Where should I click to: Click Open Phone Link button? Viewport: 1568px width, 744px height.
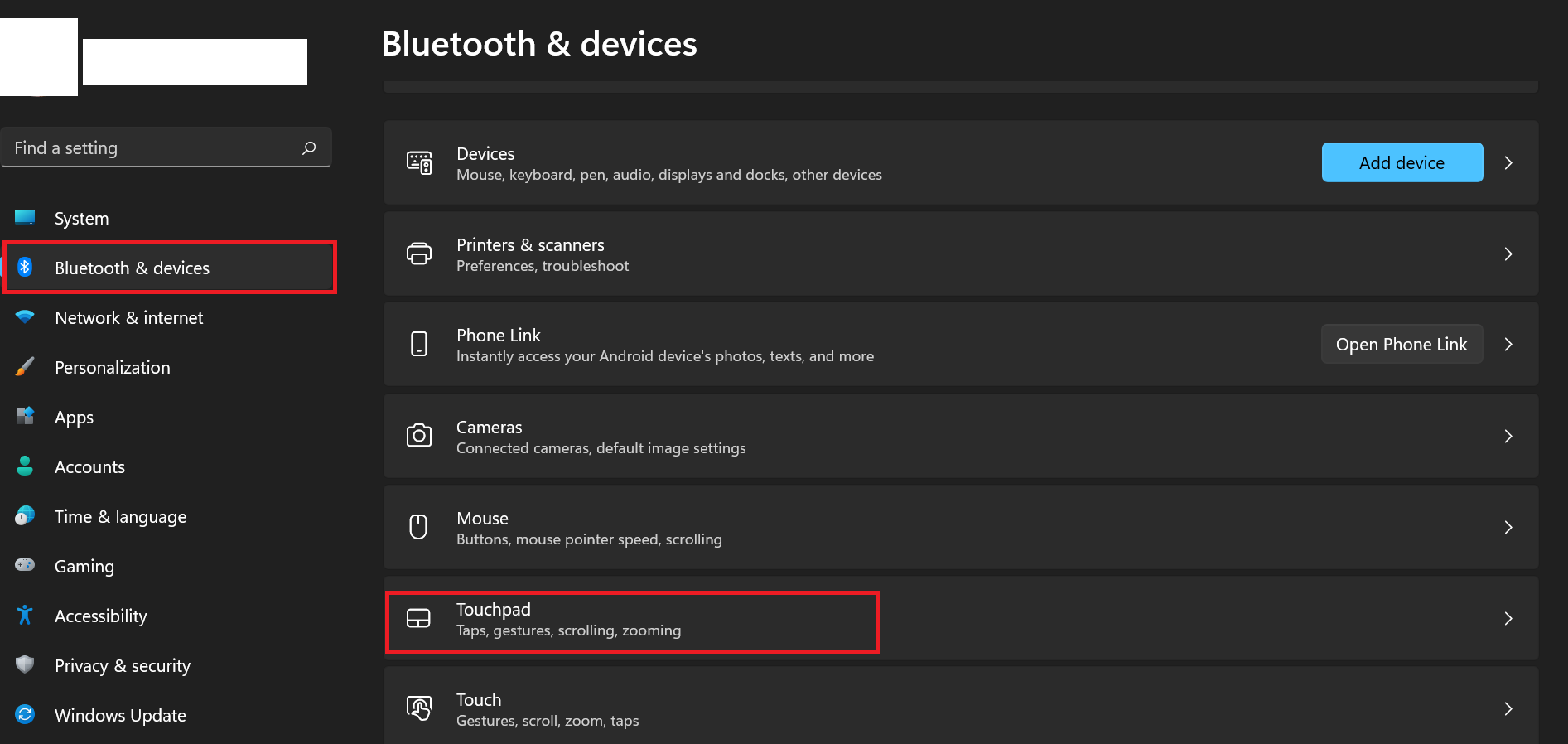tap(1402, 345)
